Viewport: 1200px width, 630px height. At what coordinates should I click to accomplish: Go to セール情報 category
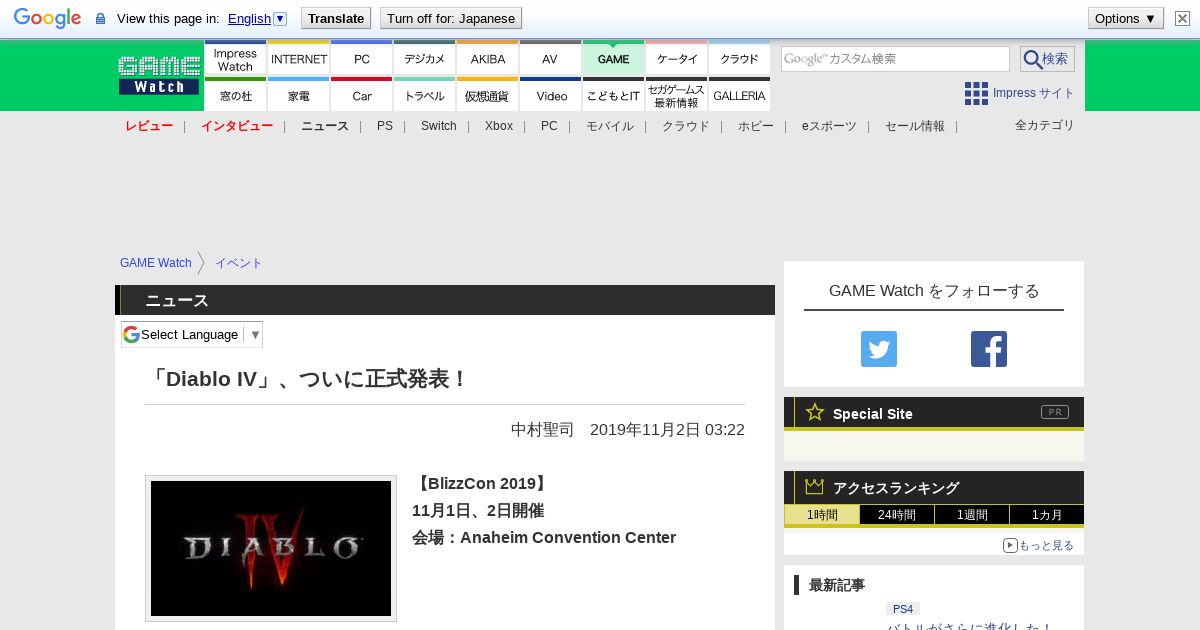coord(915,126)
